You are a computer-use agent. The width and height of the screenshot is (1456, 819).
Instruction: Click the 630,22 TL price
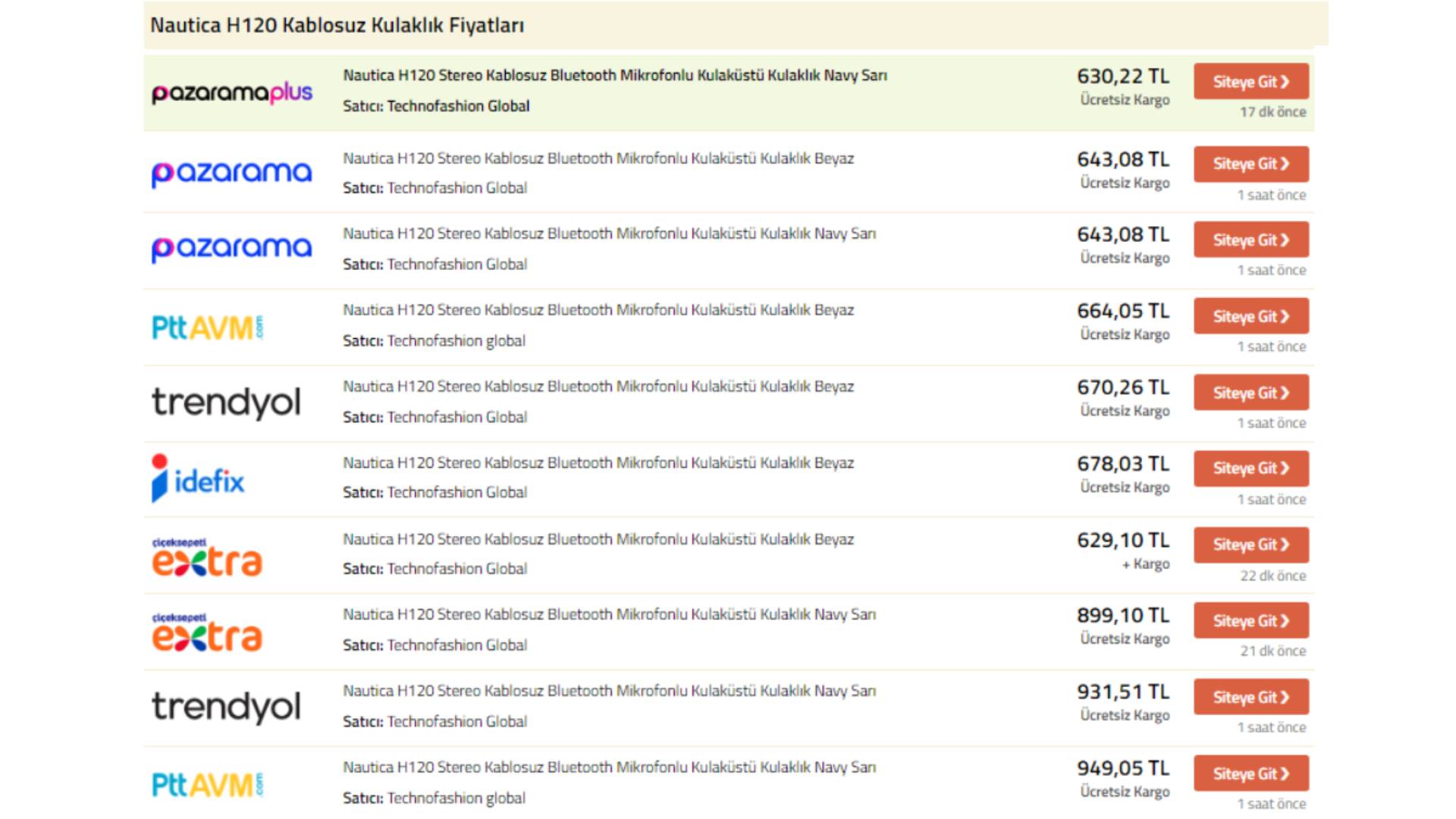pos(1123,77)
